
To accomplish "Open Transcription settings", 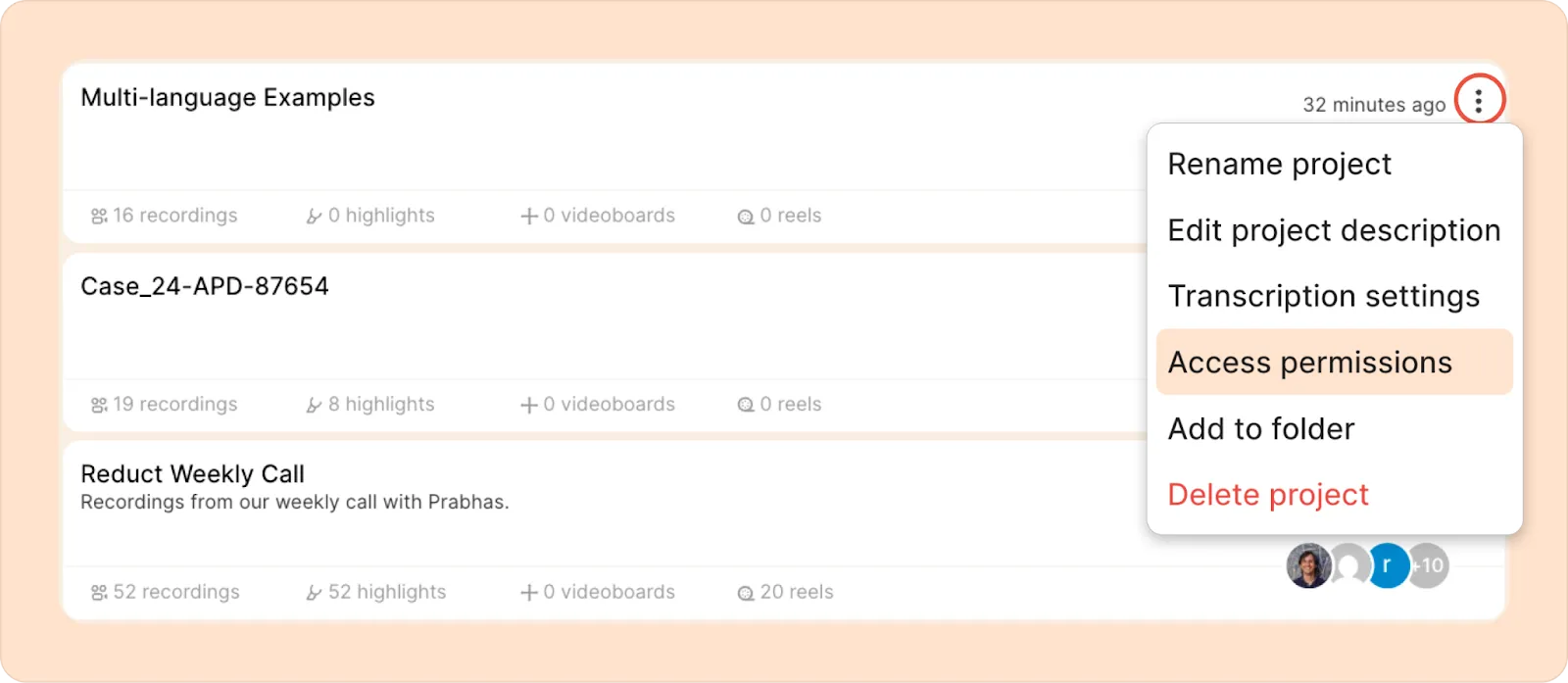I will (x=1324, y=297).
